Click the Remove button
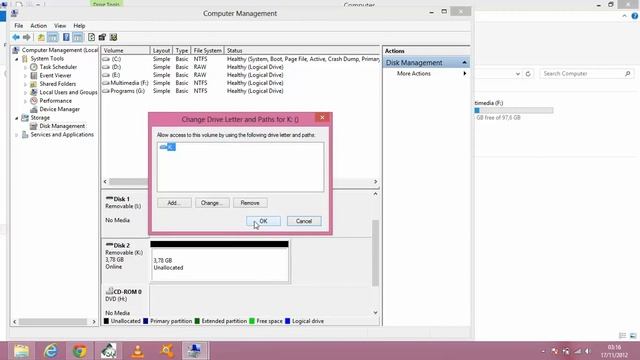 [250, 203]
